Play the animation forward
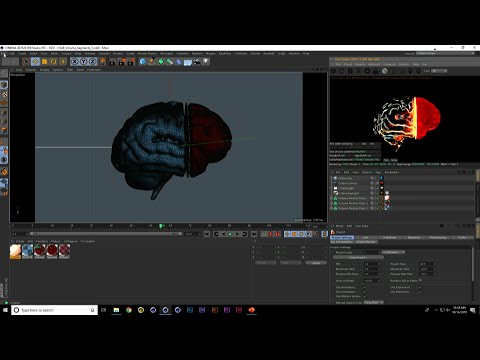Screen dimensions: 480x360 coord(237,234)
